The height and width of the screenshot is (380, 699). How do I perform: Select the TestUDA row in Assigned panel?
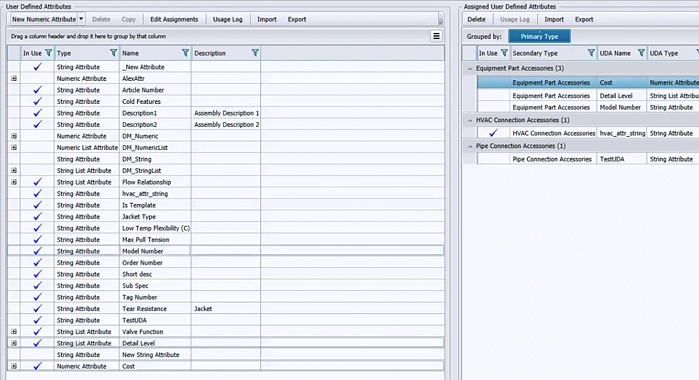pyautogui.click(x=588, y=159)
